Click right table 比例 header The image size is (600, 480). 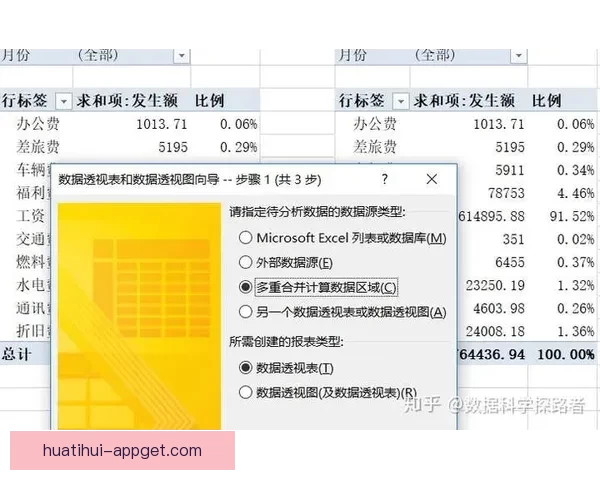click(x=546, y=101)
